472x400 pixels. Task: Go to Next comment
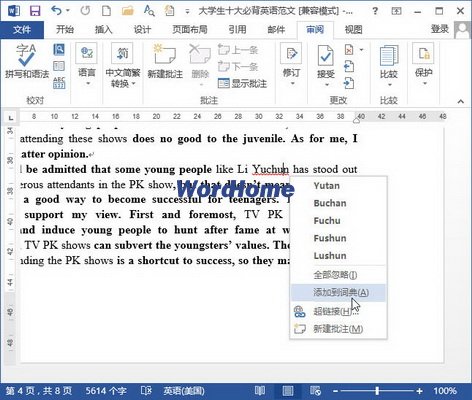pos(238,66)
